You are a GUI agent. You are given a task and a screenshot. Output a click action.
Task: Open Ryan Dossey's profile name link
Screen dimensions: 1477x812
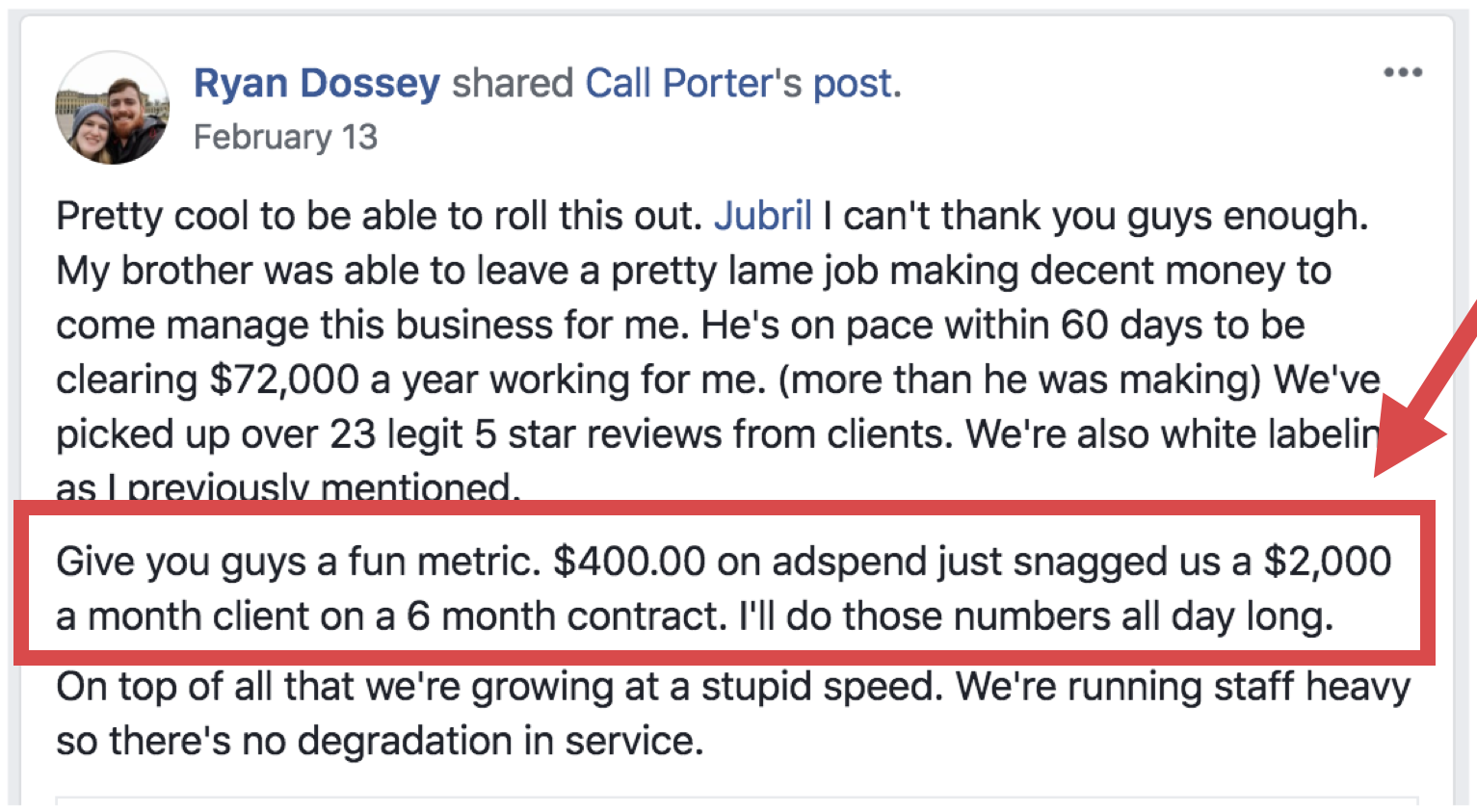317,83
